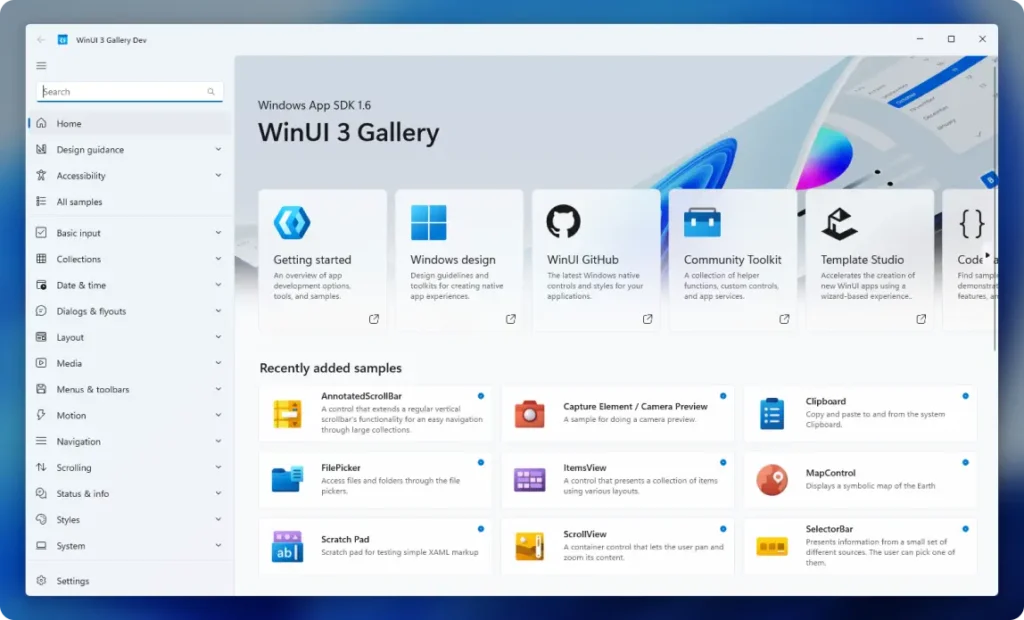Open the Scrolling navigation item
Screen dimensions: 1024x620
pyautogui.click(x=130, y=468)
